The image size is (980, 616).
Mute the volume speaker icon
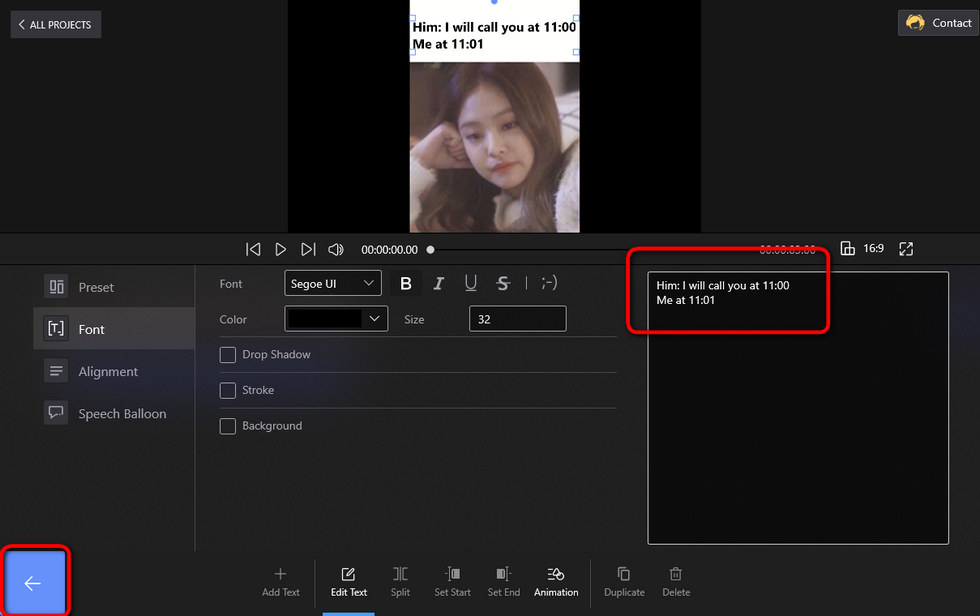tap(336, 249)
